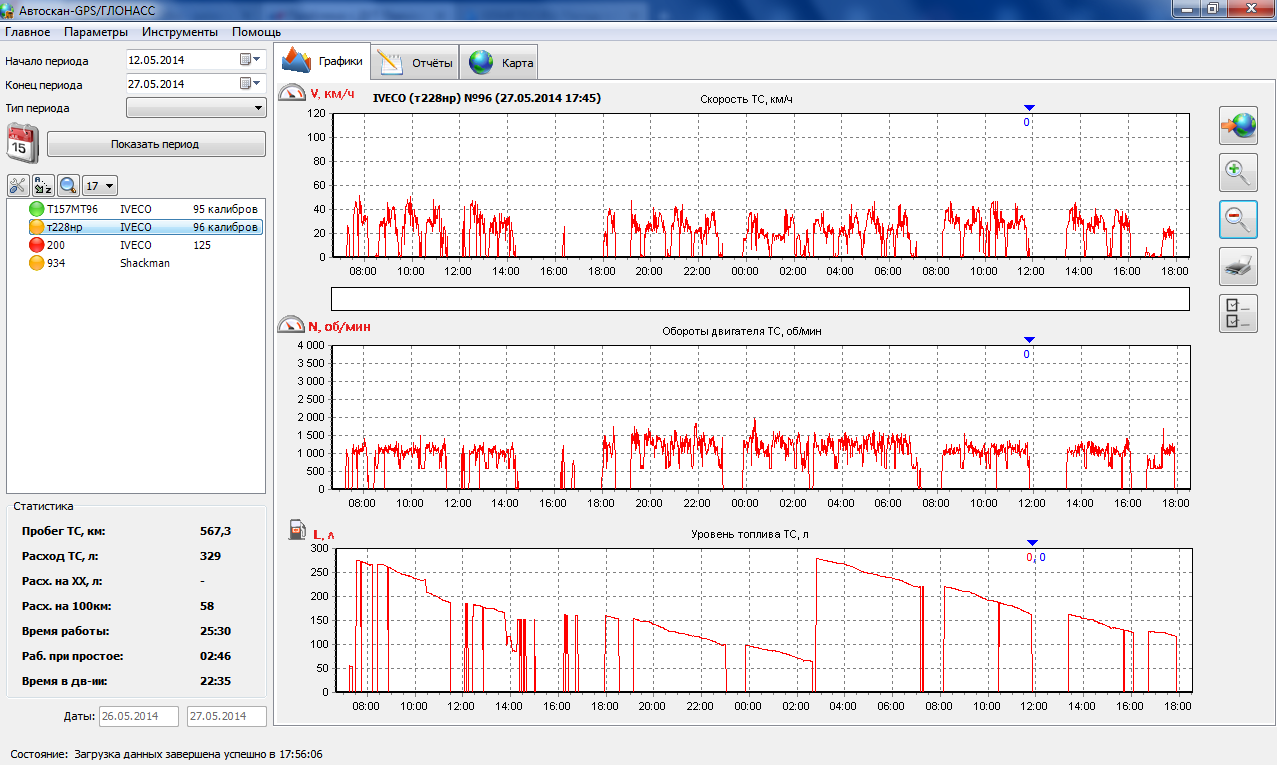Zoom out with the minus magnifier
This screenshot has width=1277, height=765.
click(1238, 219)
